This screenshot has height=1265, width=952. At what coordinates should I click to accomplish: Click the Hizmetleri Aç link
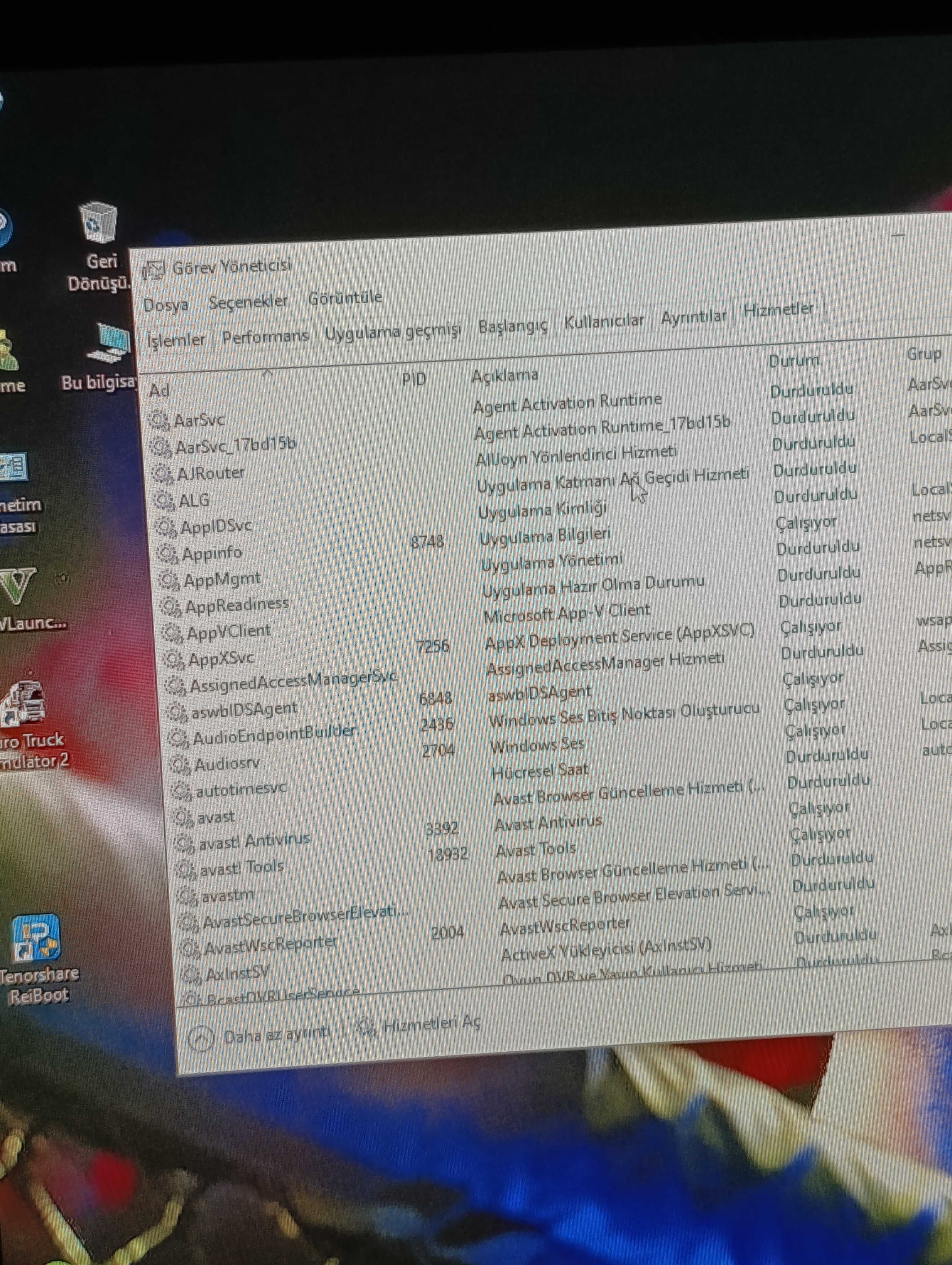tap(418, 1025)
